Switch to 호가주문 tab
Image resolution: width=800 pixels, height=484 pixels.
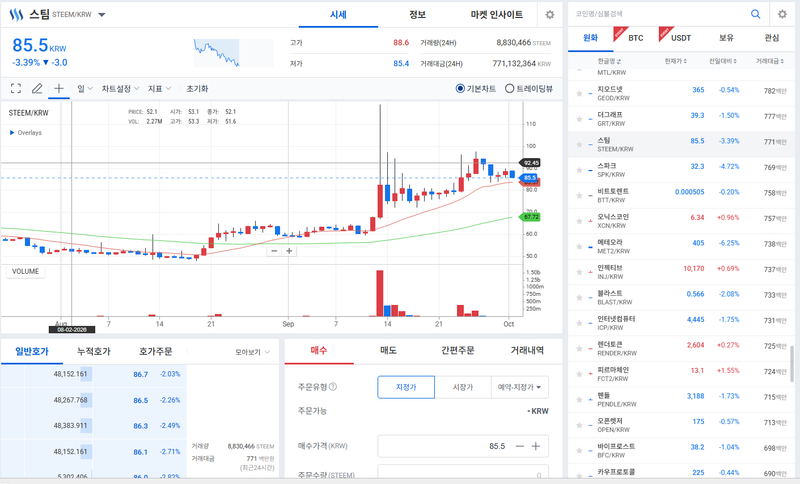click(156, 351)
